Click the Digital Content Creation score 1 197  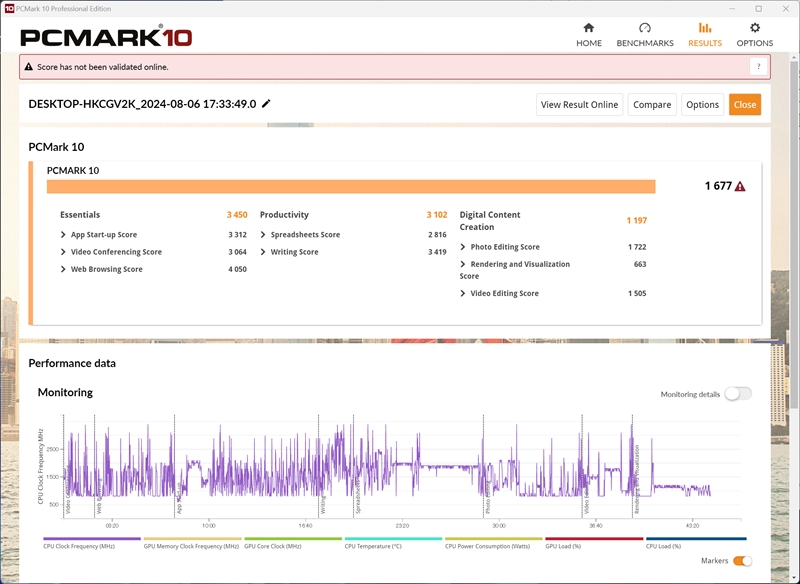(x=637, y=220)
